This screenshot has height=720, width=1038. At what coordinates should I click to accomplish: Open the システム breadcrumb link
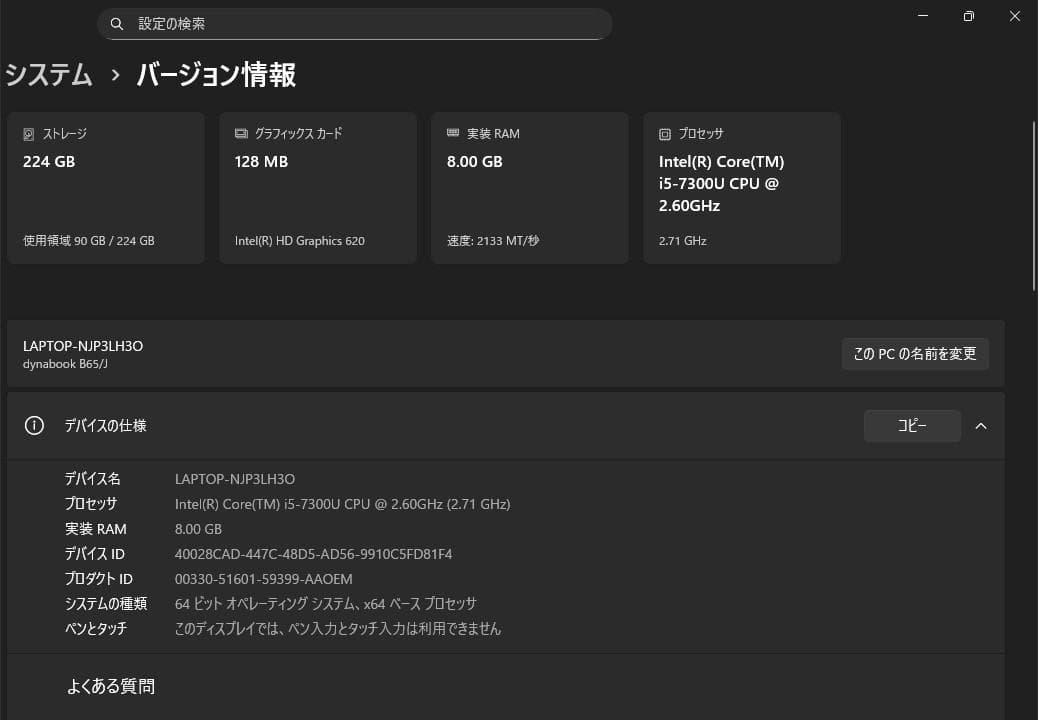[x=48, y=74]
